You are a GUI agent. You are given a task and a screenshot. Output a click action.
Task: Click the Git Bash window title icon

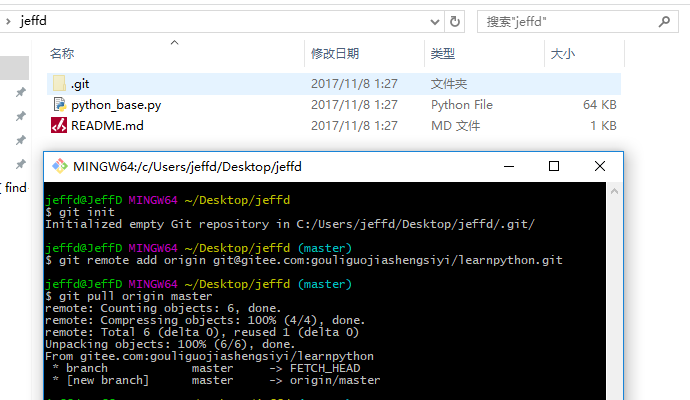tap(59, 166)
